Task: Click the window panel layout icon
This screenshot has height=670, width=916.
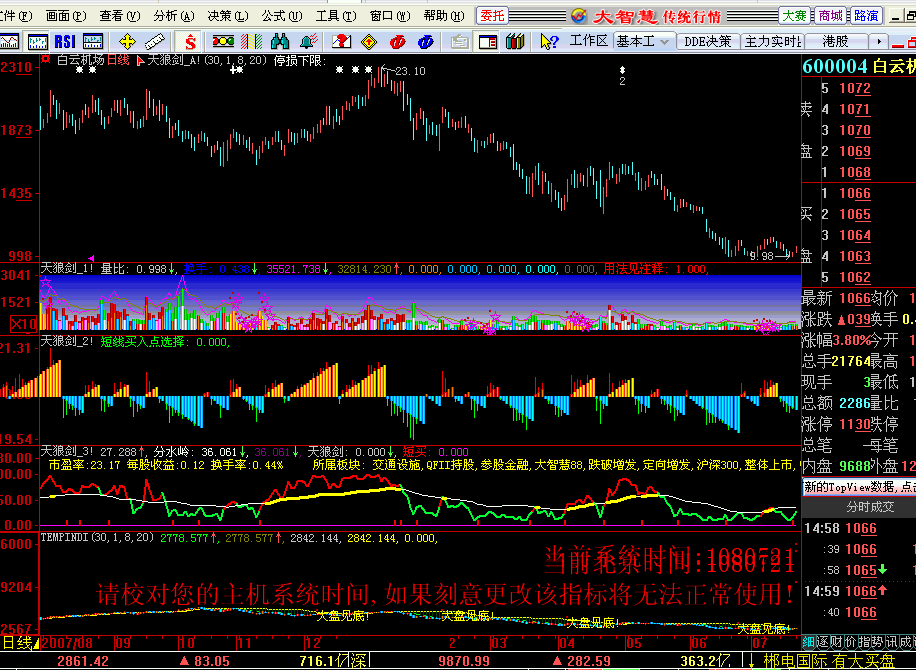Action: coord(488,41)
